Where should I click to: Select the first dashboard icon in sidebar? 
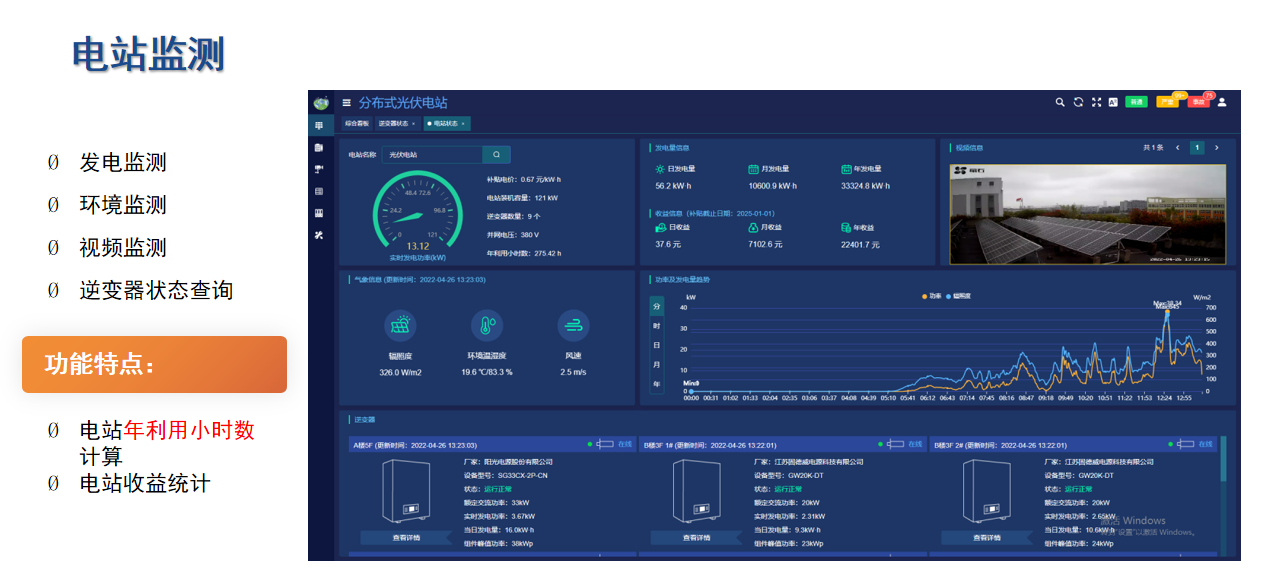coord(319,125)
